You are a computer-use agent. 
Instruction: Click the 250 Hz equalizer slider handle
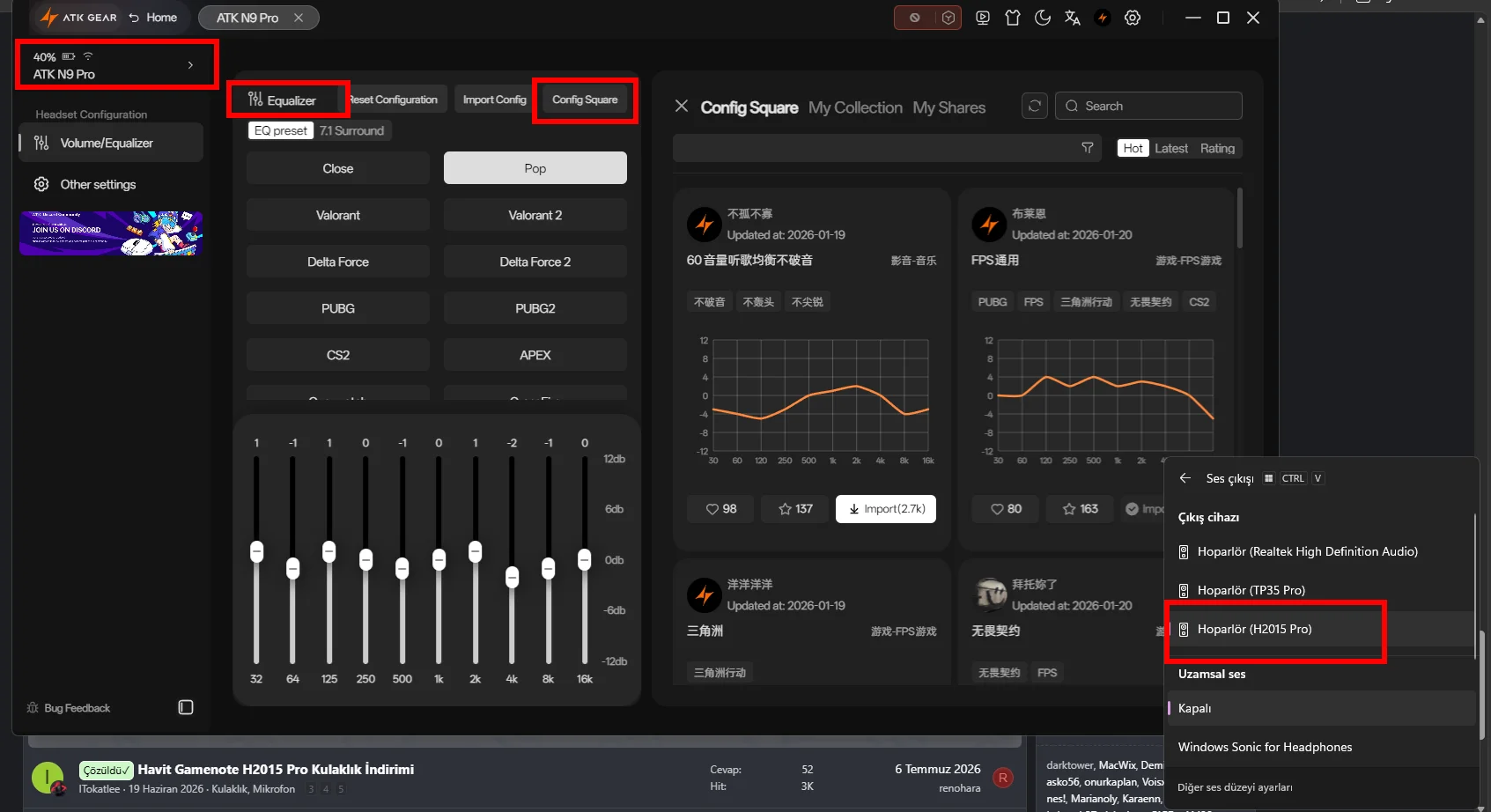coord(365,559)
